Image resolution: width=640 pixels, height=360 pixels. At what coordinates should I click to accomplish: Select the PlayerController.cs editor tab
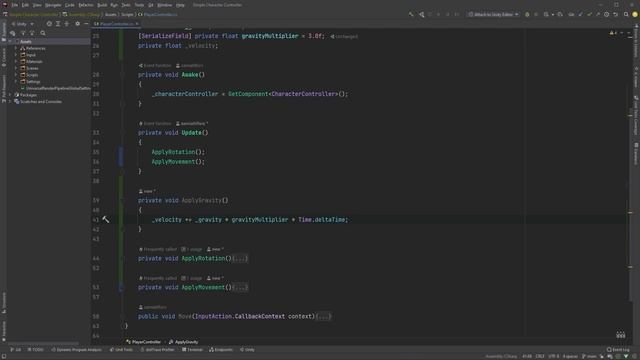(117, 24)
